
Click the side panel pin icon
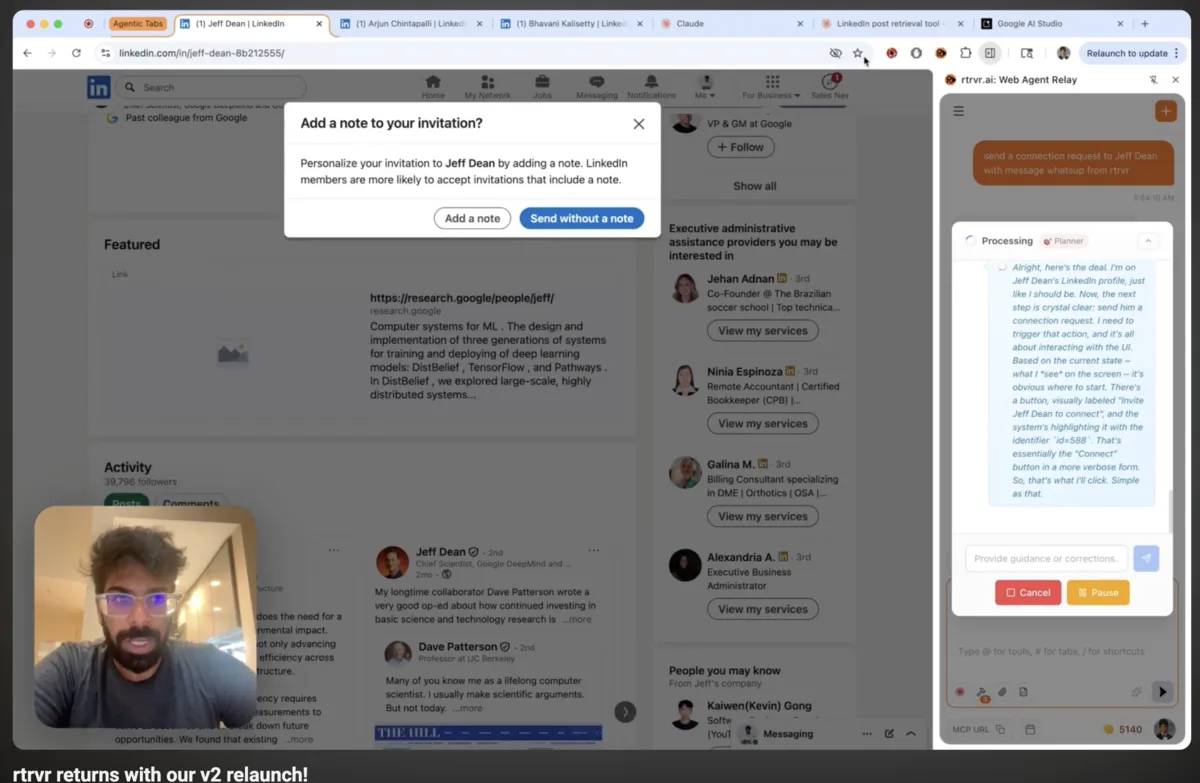(x=1153, y=79)
